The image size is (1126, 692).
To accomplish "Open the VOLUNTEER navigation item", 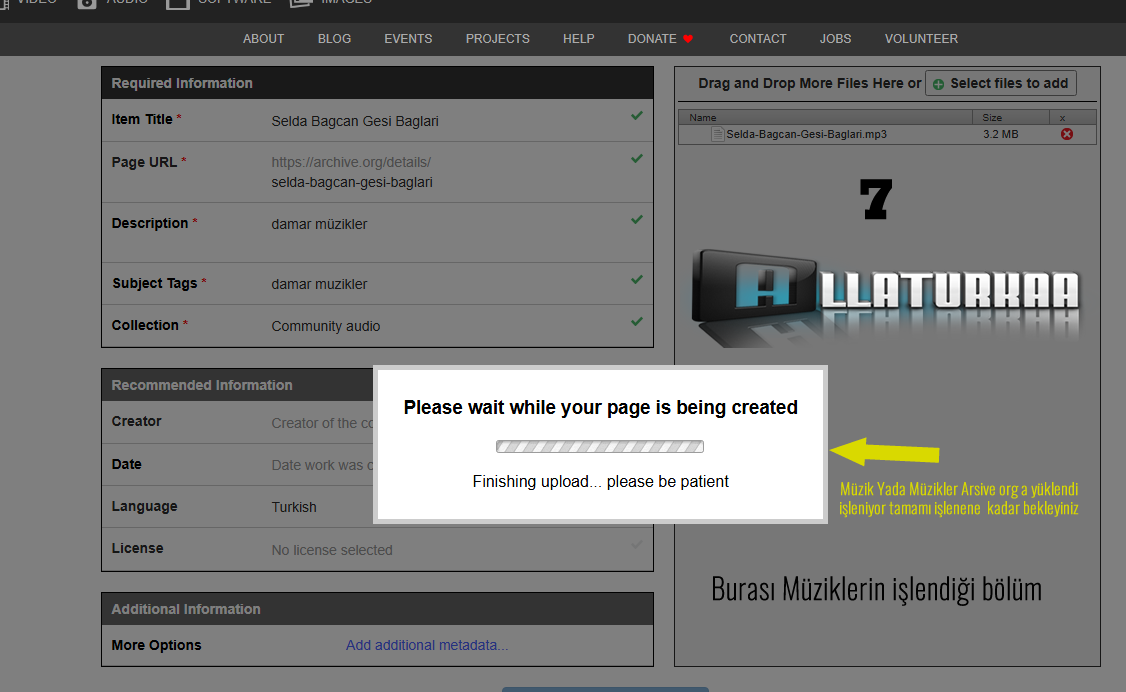I will point(921,39).
